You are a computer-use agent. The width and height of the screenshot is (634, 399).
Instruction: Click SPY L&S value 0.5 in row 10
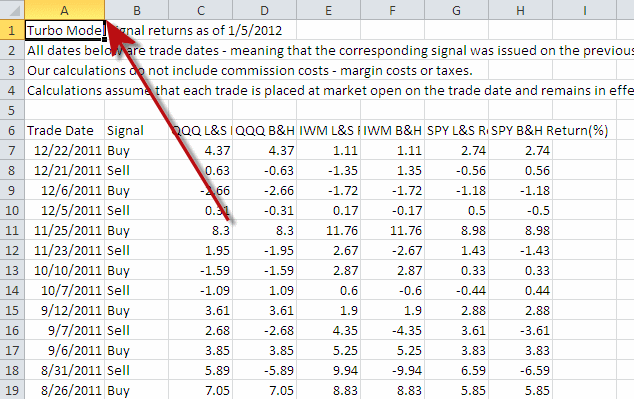tap(456, 210)
